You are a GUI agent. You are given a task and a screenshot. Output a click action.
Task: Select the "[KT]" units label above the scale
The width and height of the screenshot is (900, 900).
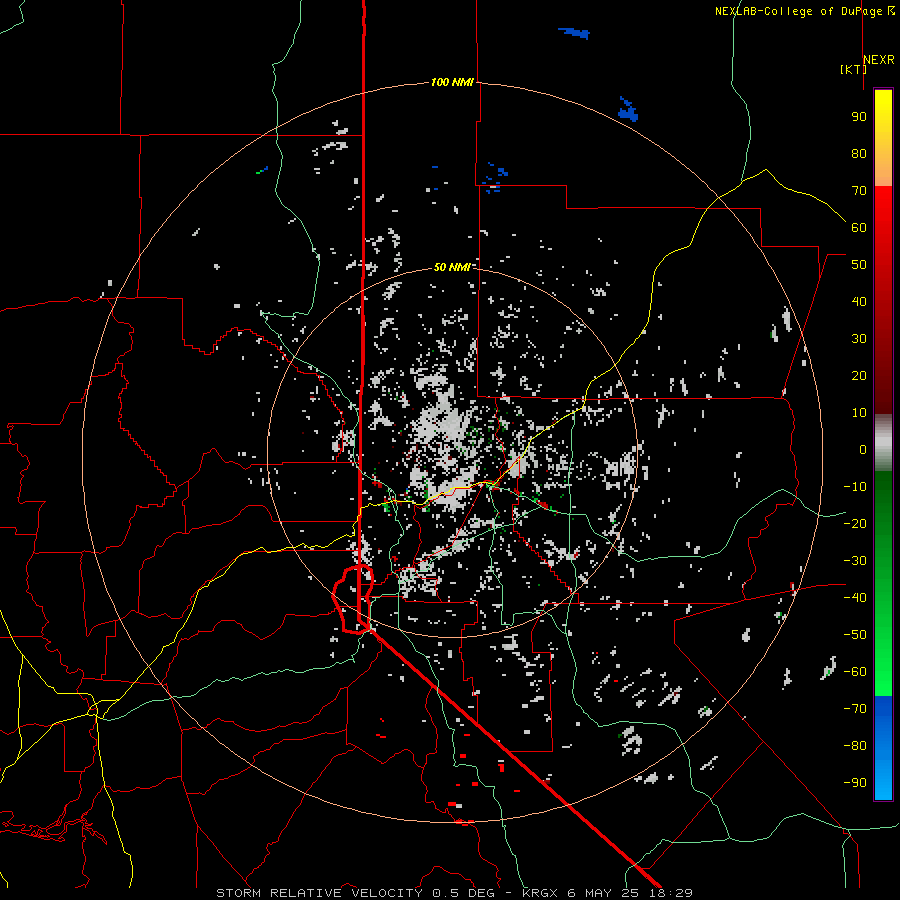[x=853, y=69]
